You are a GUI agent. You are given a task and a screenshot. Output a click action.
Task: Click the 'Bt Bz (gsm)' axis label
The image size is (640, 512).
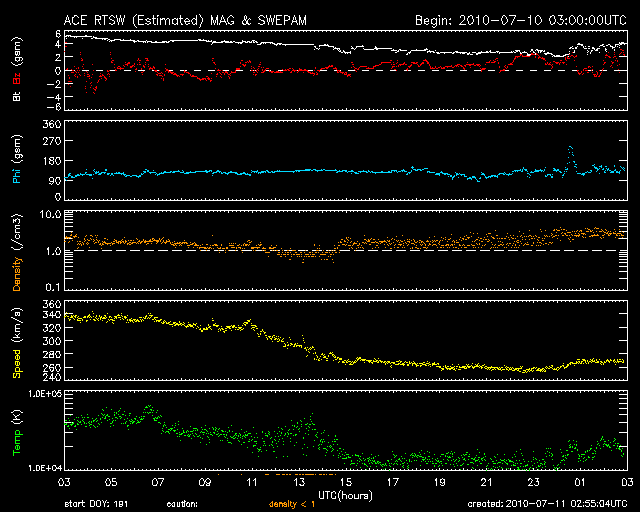tap(17, 69)
